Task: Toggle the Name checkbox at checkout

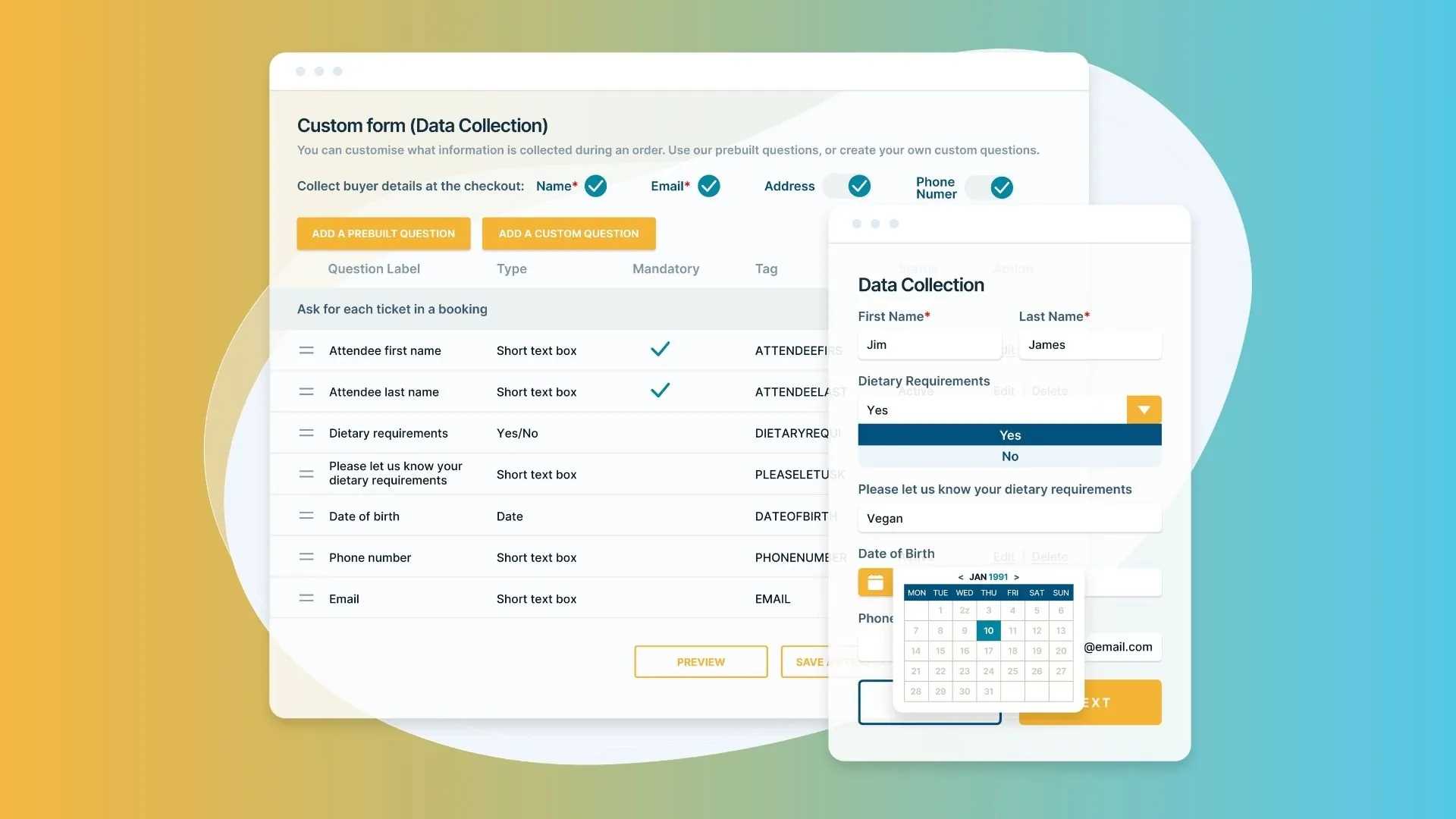Action: 596,186
